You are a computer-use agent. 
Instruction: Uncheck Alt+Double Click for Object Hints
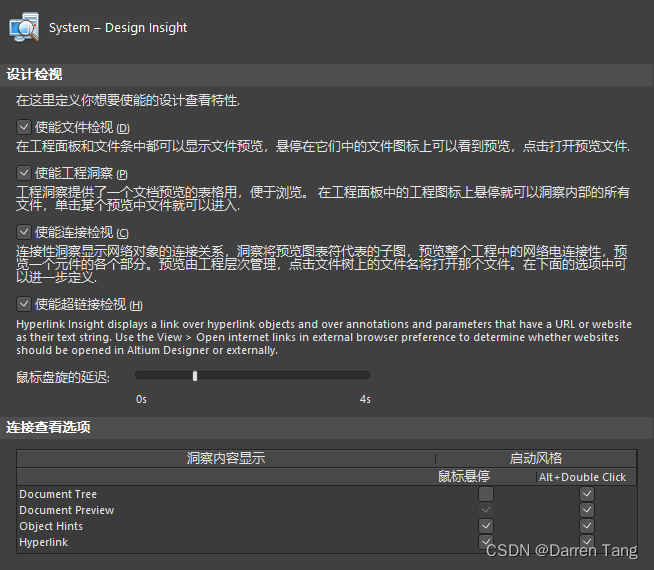[x=587, y=526]
